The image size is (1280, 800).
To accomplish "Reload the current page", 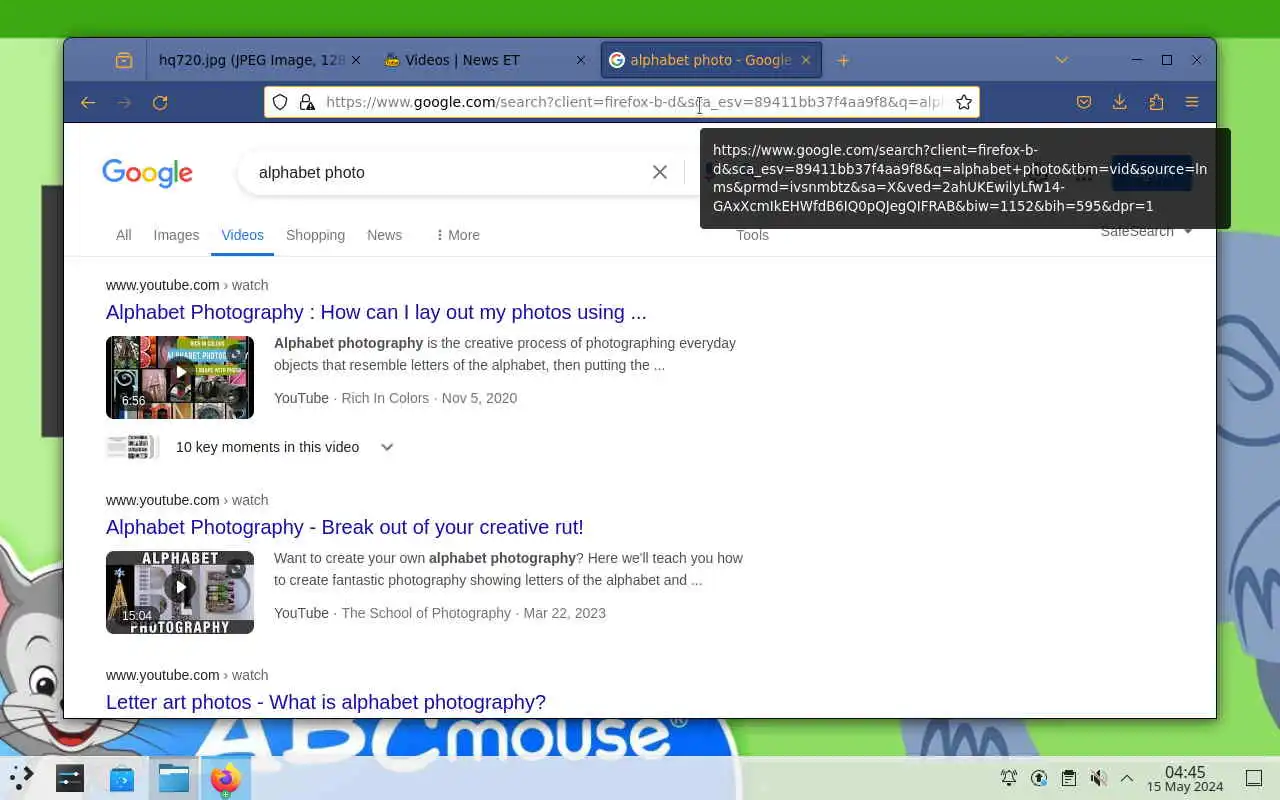I will (160, 102).
